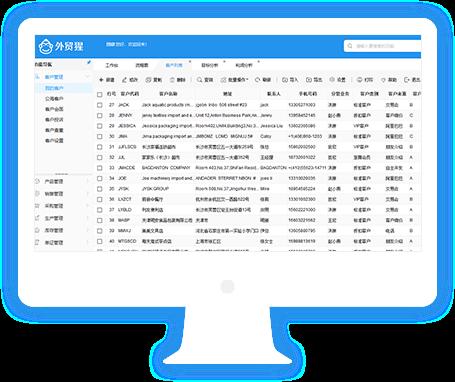Image resolution: width=455 pixels, height=382 pixels.
Task: Click the contact cell "Jessica Liu"
Action: 271,126
